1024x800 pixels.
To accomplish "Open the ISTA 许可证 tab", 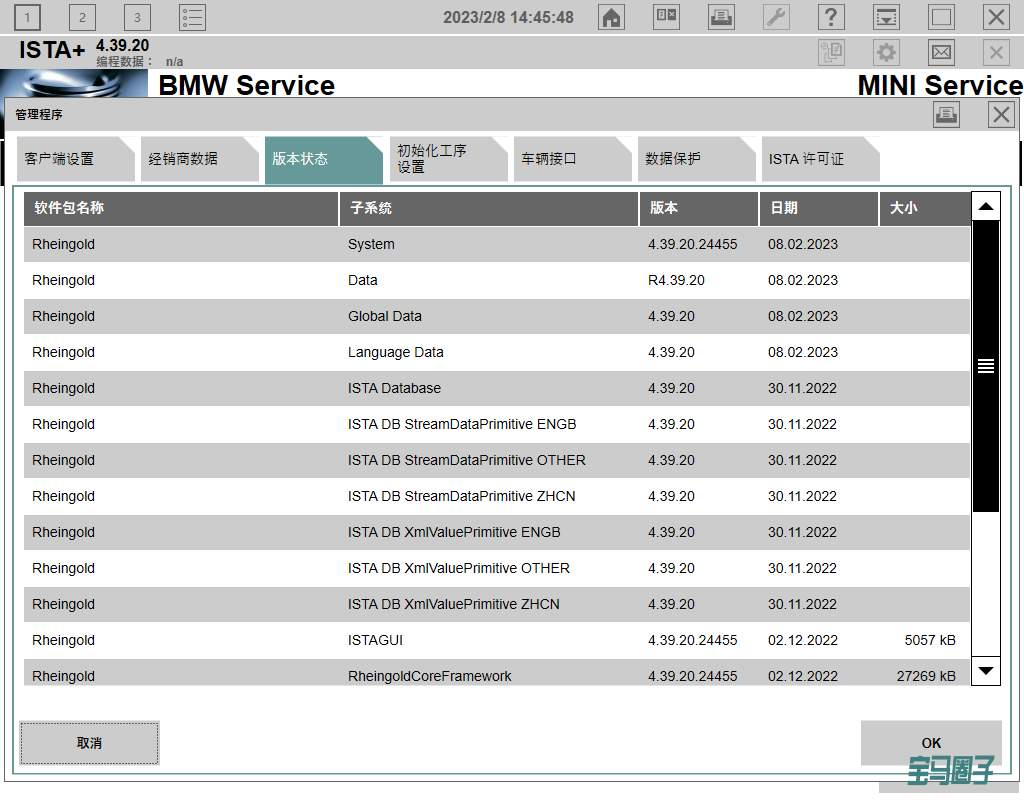I will click(x=814, y=159).
